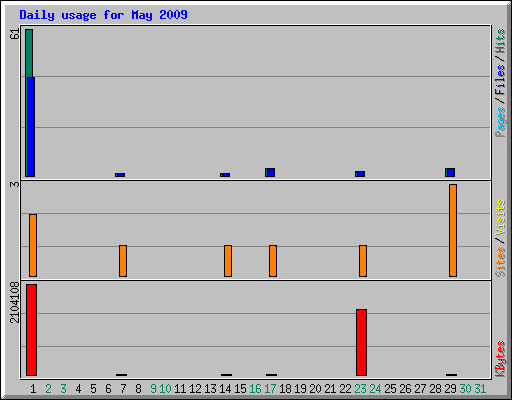The height and width of the screenshot is (400, 512).
Task: Click day '5' on the x-axis
Action: (x=93, y=389)
